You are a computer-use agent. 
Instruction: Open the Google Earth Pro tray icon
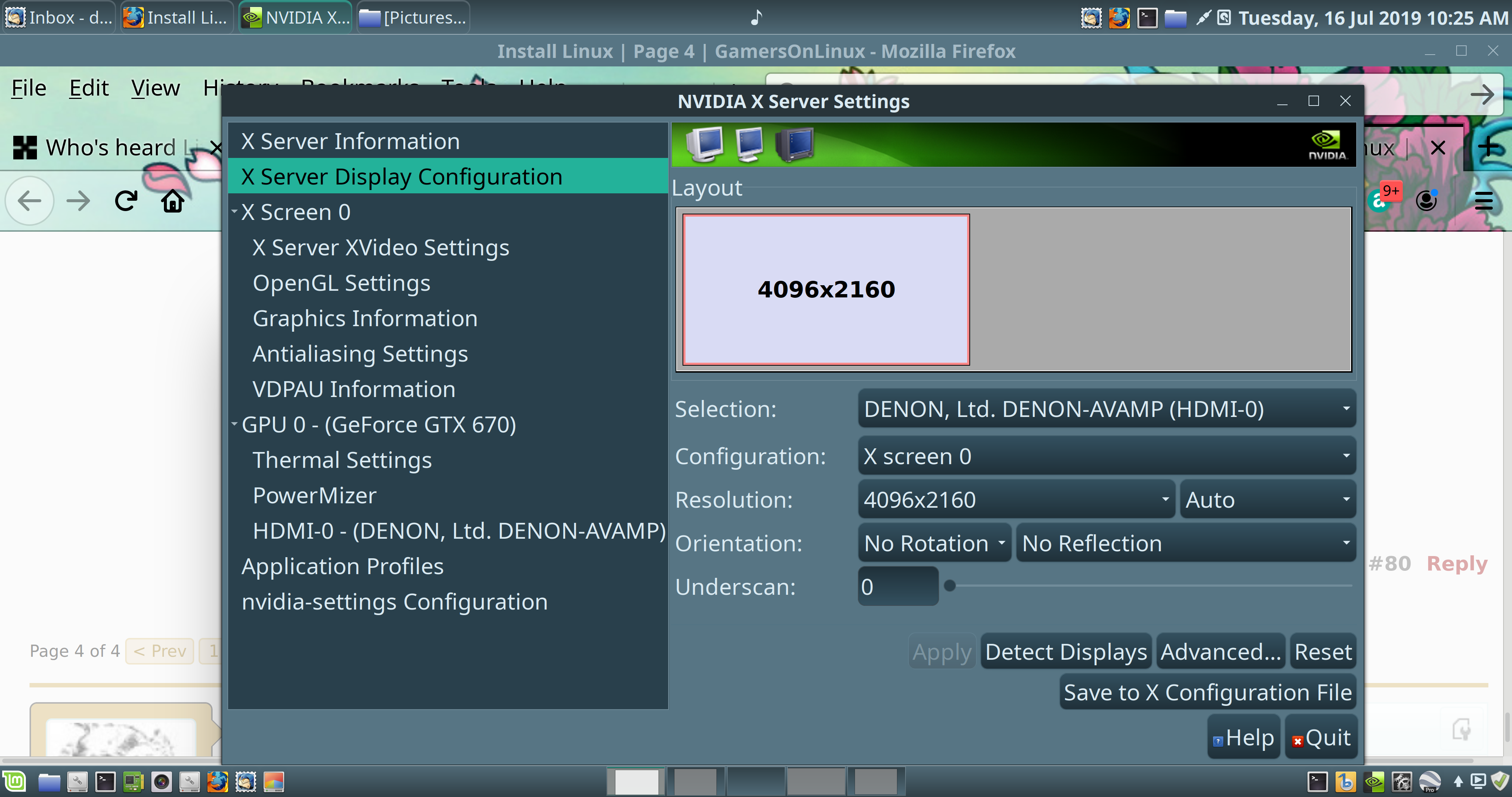click(x=1430, y=782)
